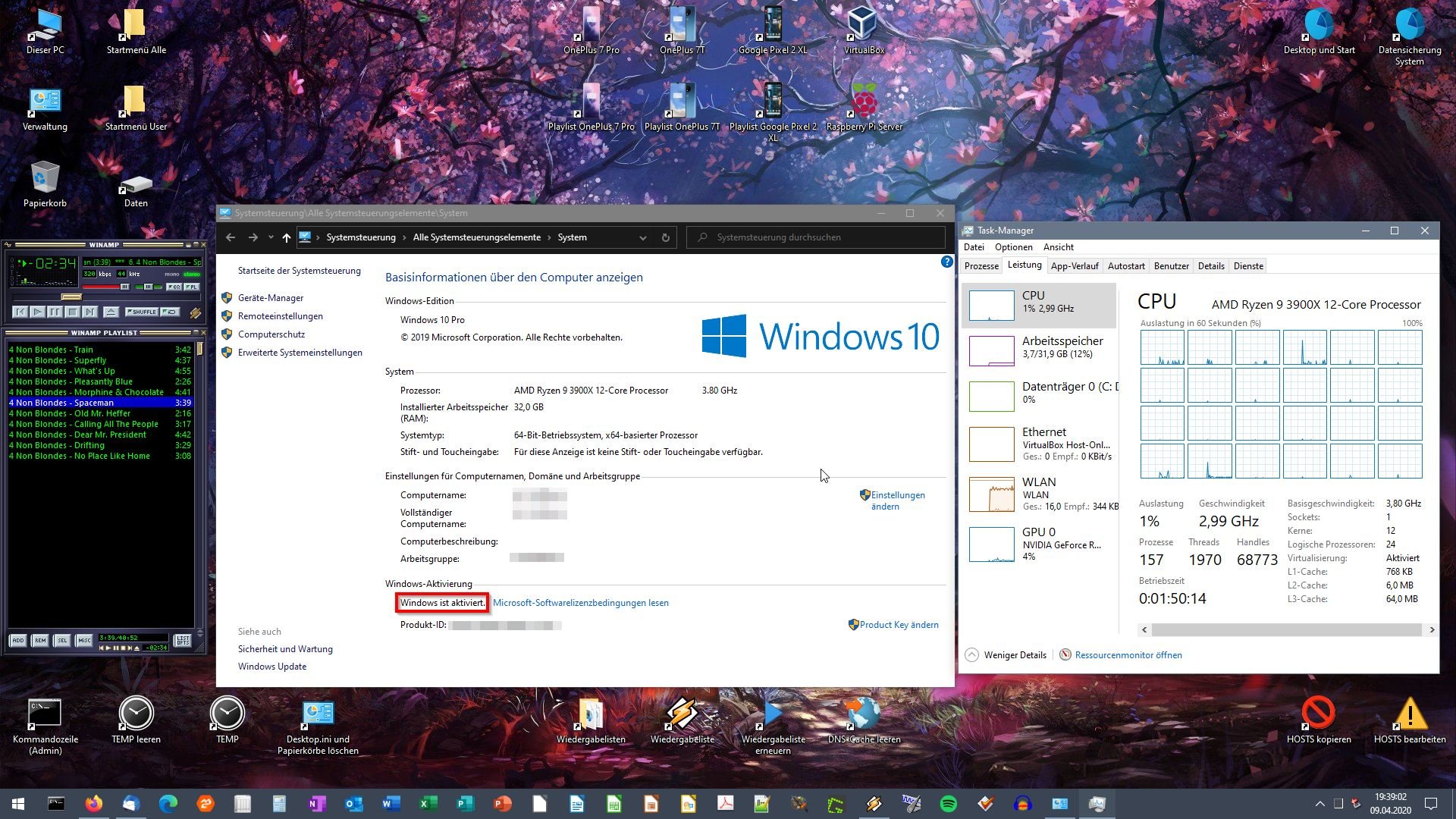Open Raspberry Pi Server desktop shortcut

click(864, 107)
